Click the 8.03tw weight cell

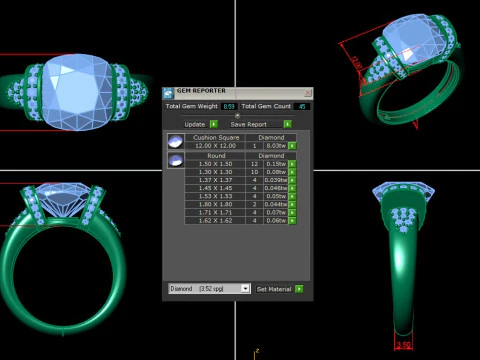coord(276,146)
